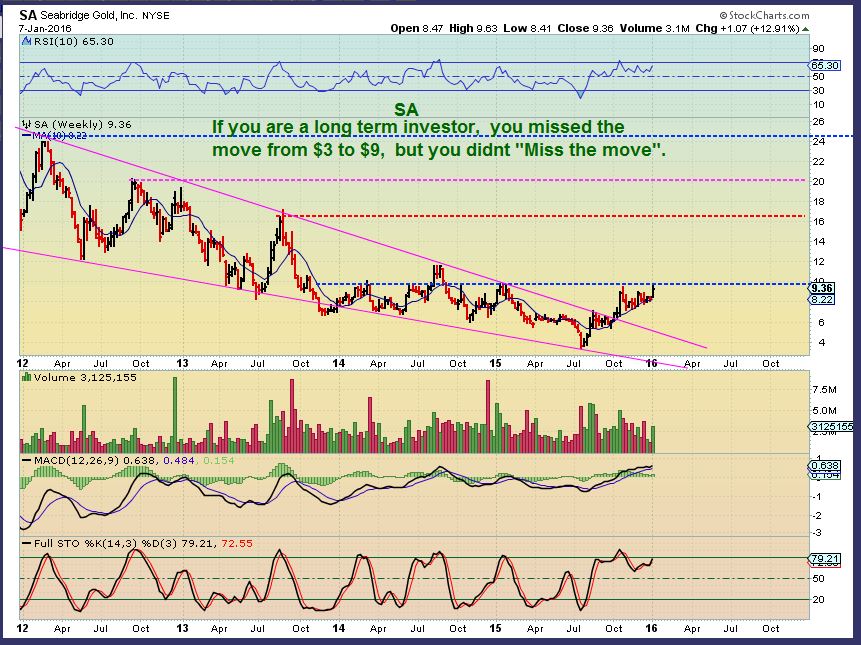This screenshot has height=645, width=861.
Task: Click the red 72.55 stochastic %D value
Action: 237,543
